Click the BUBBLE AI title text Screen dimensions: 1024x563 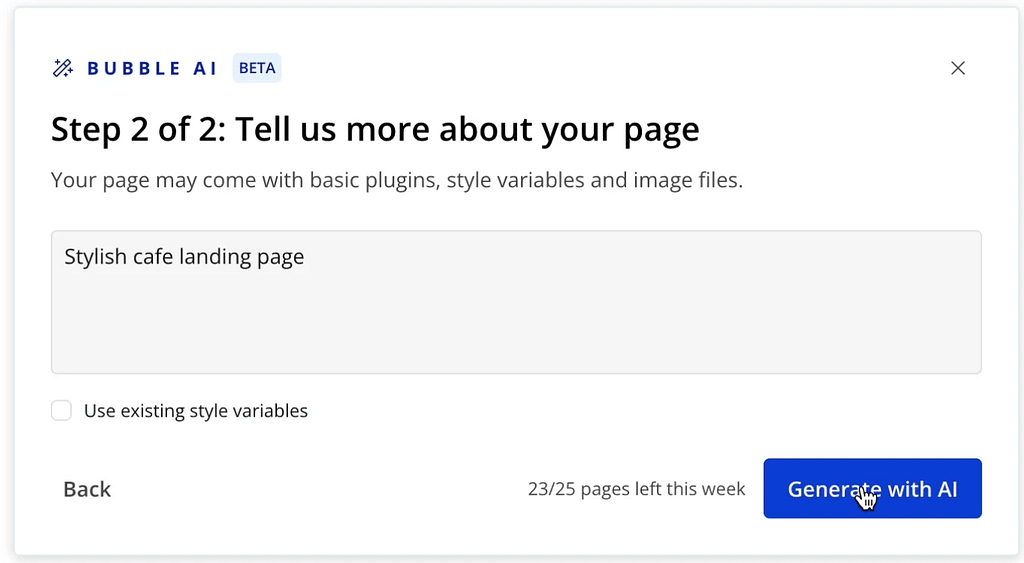[x=152, y=68]
